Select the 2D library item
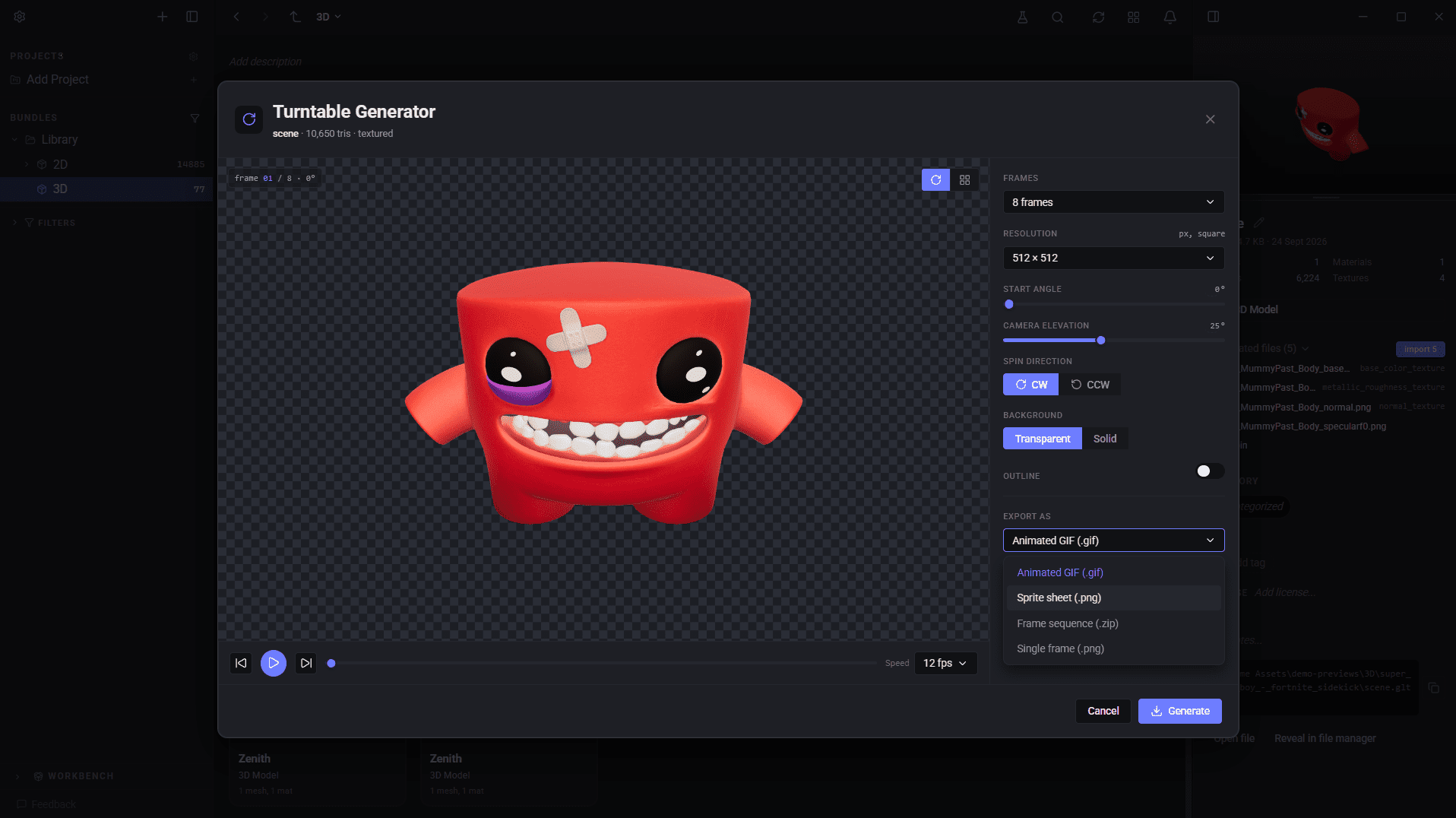Viewport: 1456px width, 818px height. point(106,164)
